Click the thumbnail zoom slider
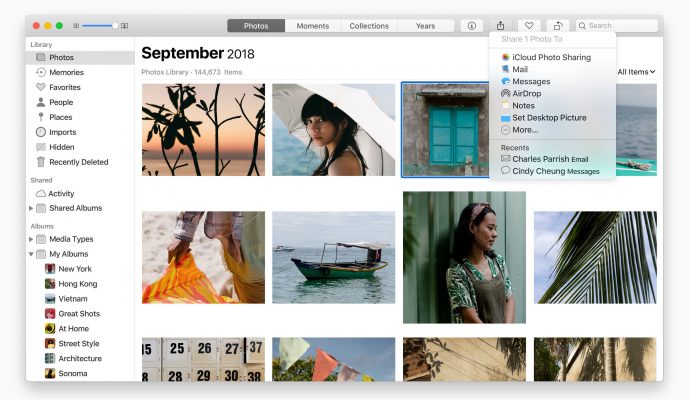The height and width of the screenshot is (400, 690). pos(101,25)
